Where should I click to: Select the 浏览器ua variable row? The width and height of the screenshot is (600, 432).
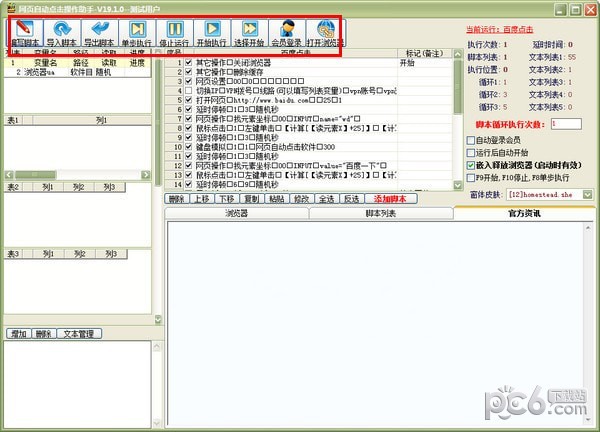(78, 72)
